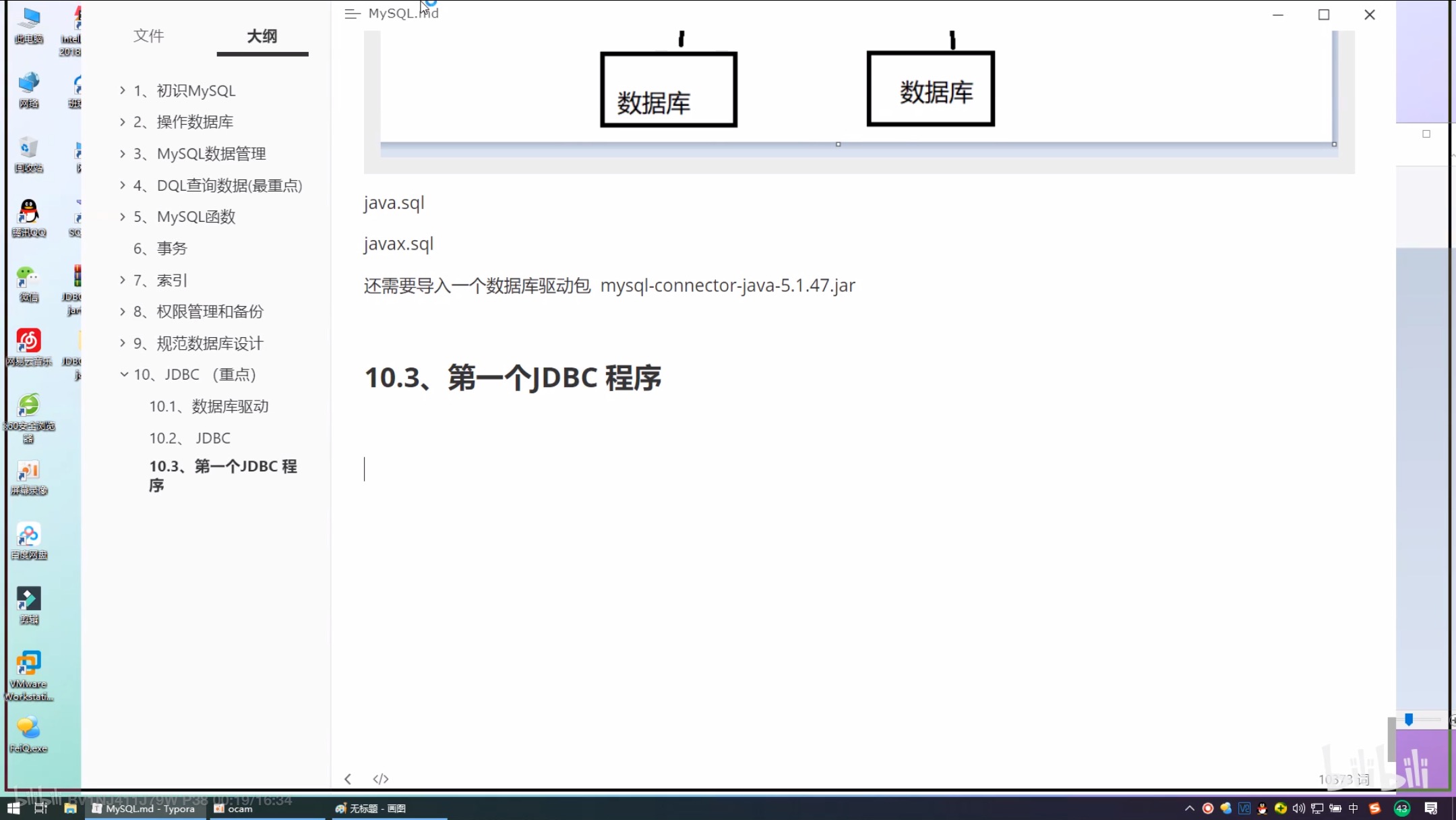Expand the 4、DQL查询数据 outline section
Image resolution: width=1456 pixels, height=820 pixels.
(123, 185)
